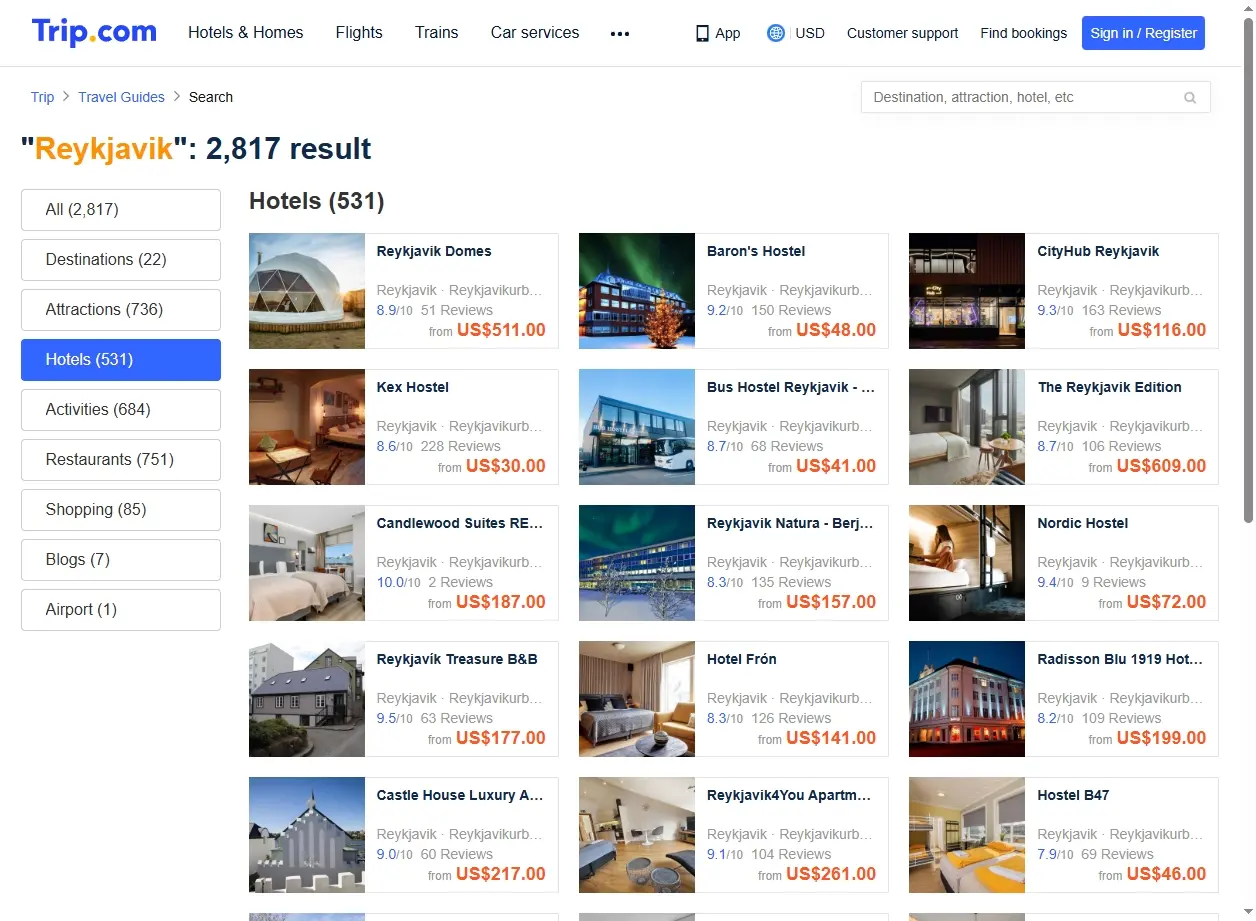The image size is (1256, 921).
Task: Open Reykjavik Domes thumbnail image
Action: pos(307,291)
